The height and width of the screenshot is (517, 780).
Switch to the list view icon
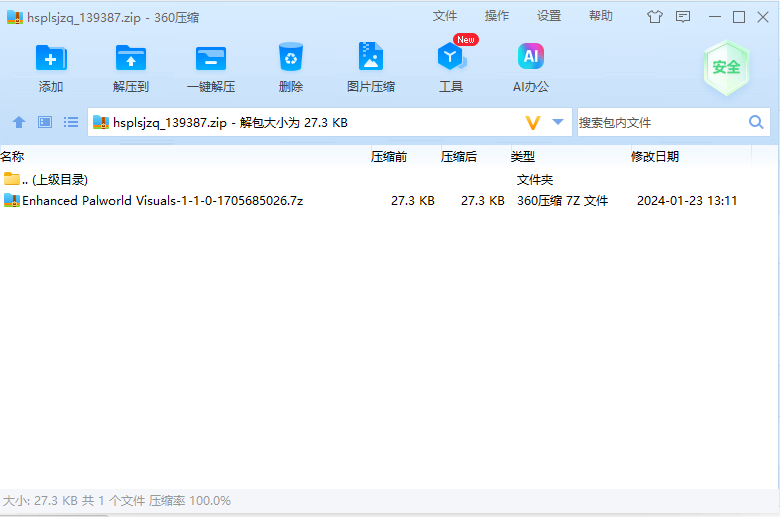point(71,122)
